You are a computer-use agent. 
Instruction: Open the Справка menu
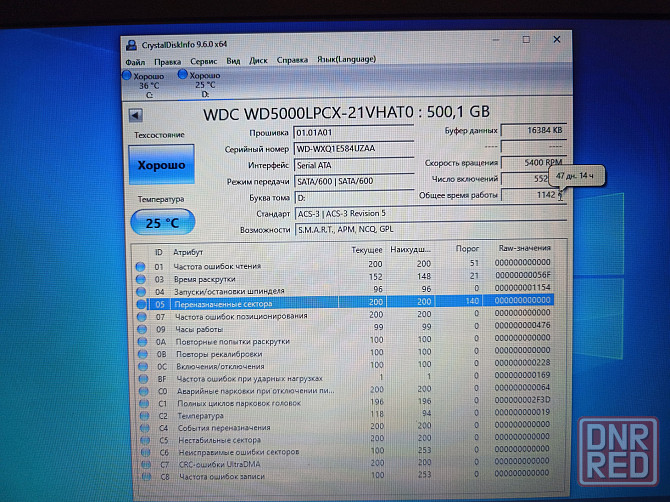292,60
